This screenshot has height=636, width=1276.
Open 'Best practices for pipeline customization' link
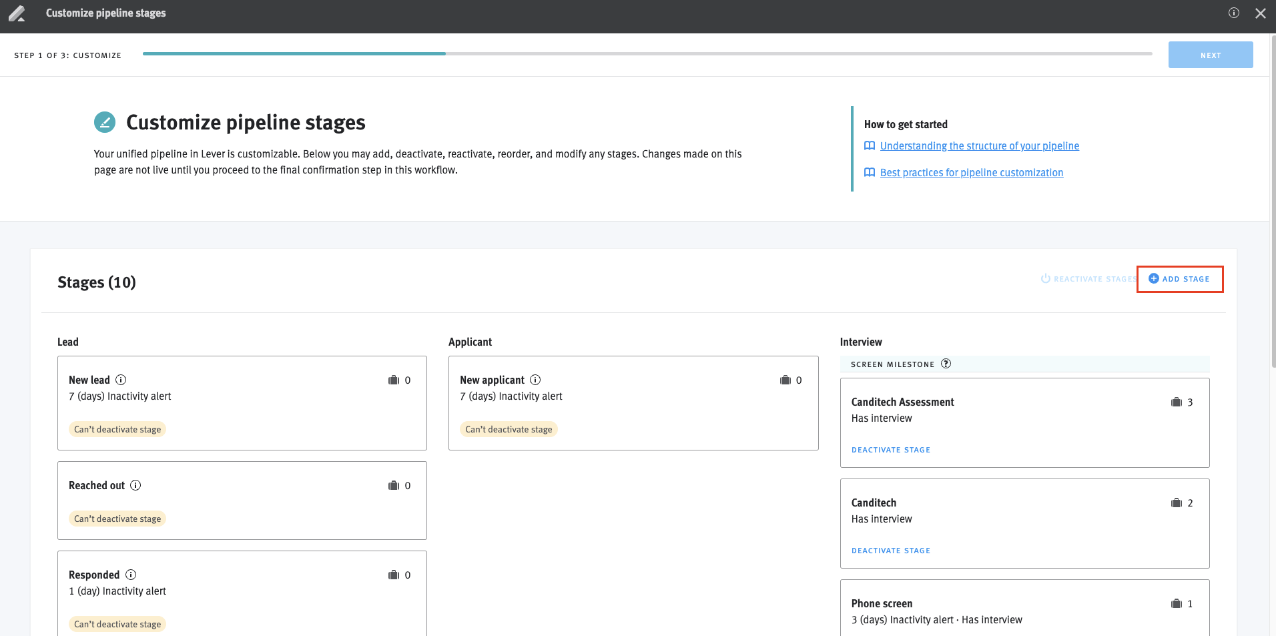point(971,173)
